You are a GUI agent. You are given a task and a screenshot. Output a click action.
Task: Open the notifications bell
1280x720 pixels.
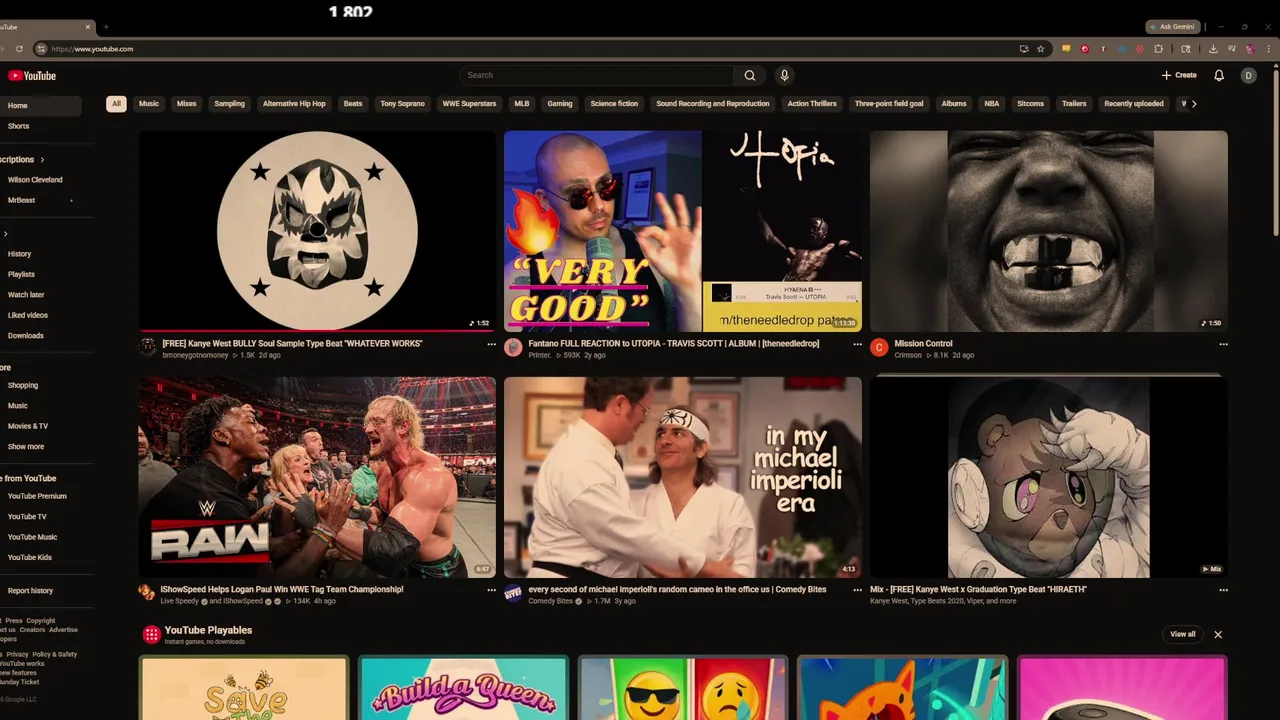click(x=1219, y=75)
